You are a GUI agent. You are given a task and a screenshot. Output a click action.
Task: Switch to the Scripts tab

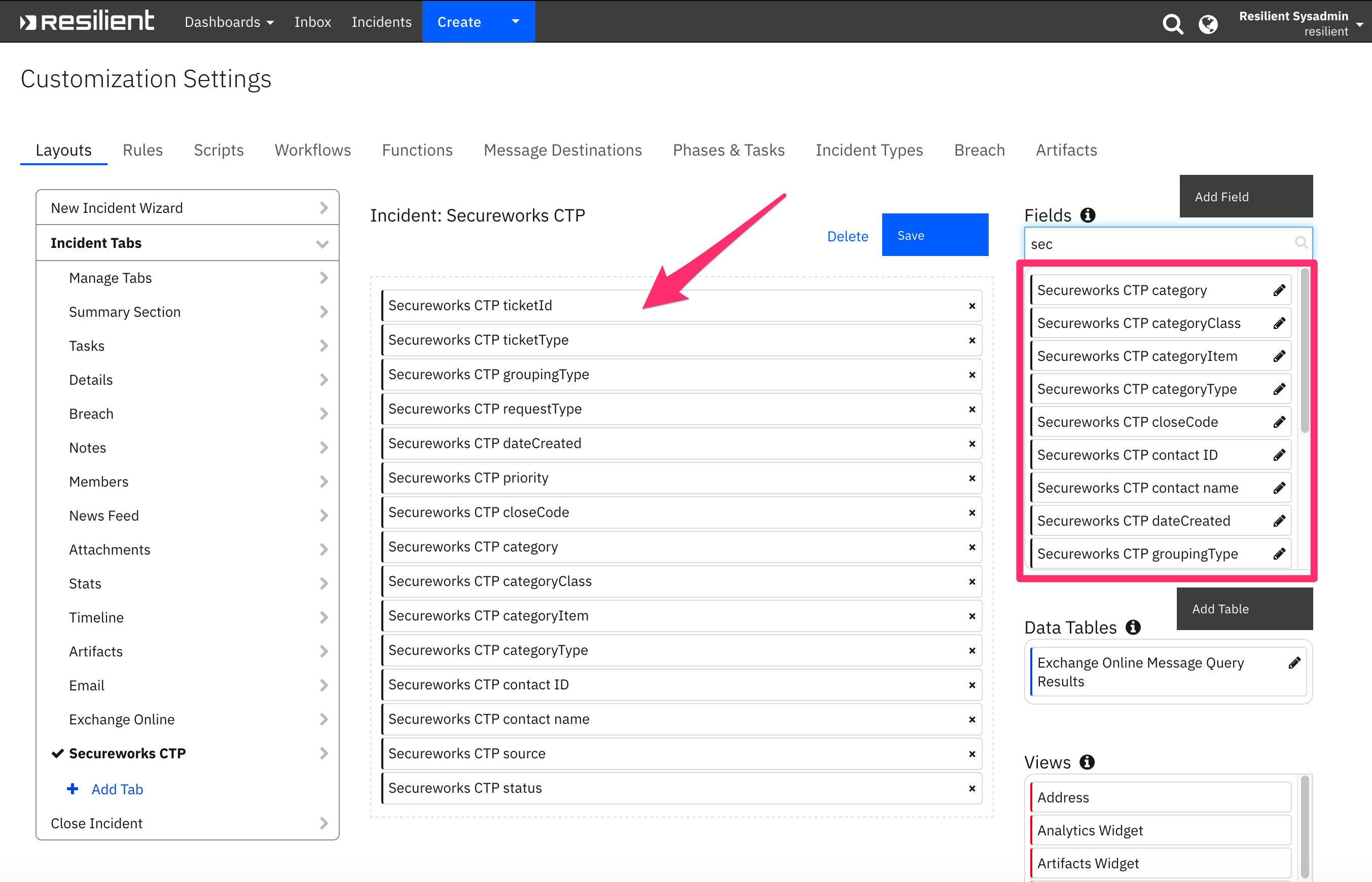point(219,150)
